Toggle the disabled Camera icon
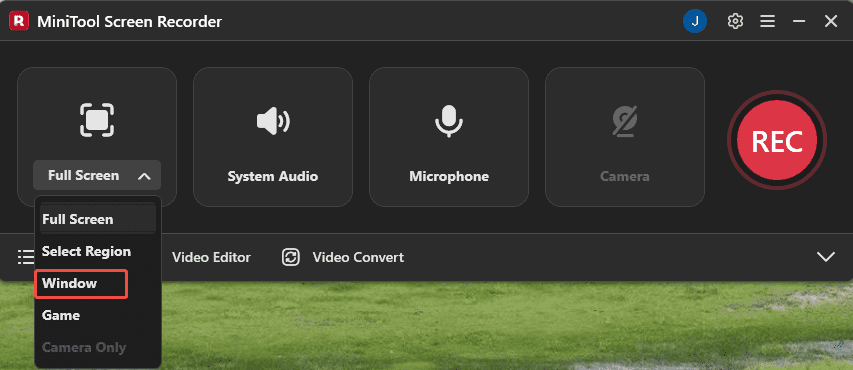Viewport: 853px width, 370px height. pos(625,120)
